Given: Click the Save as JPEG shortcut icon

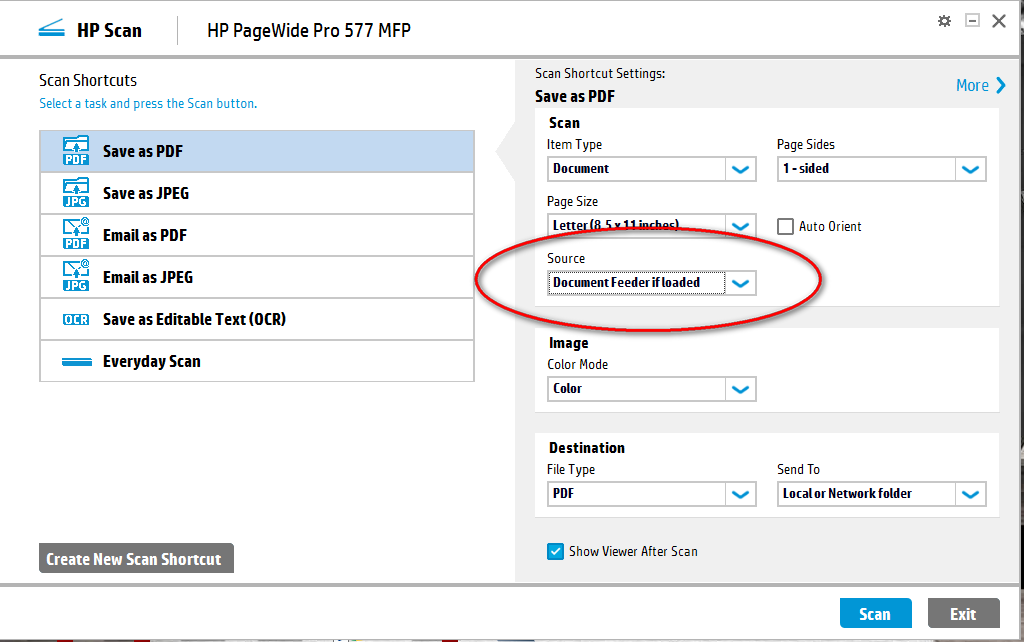Looking at the screenshot, I should (x=75, y=192).
